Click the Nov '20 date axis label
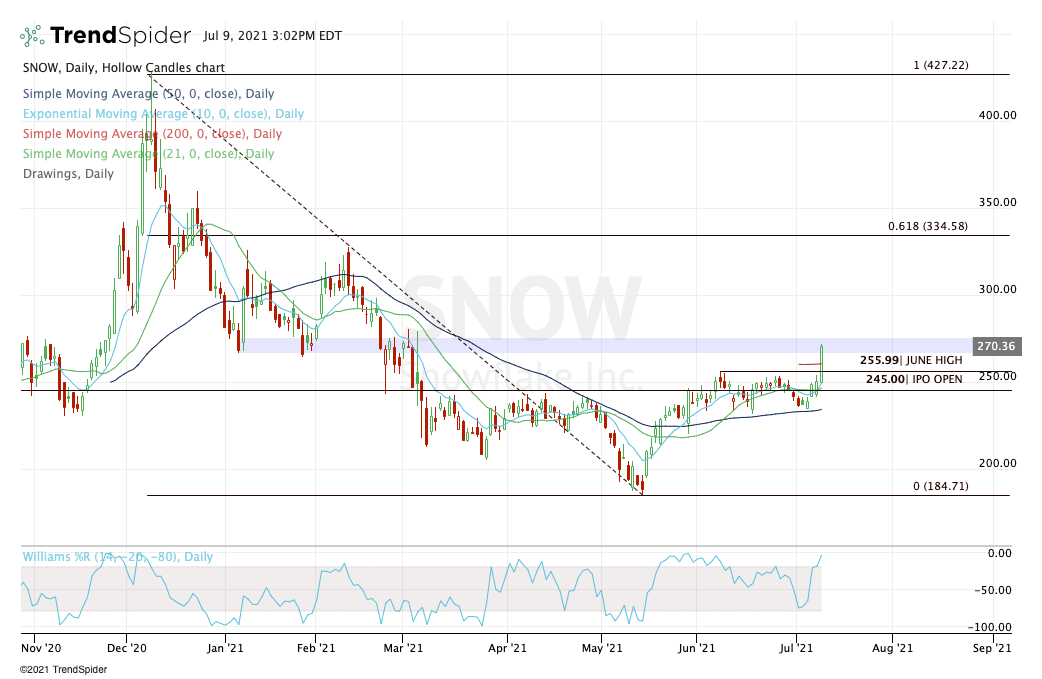Screen dimensions: 1042x679 41,648
